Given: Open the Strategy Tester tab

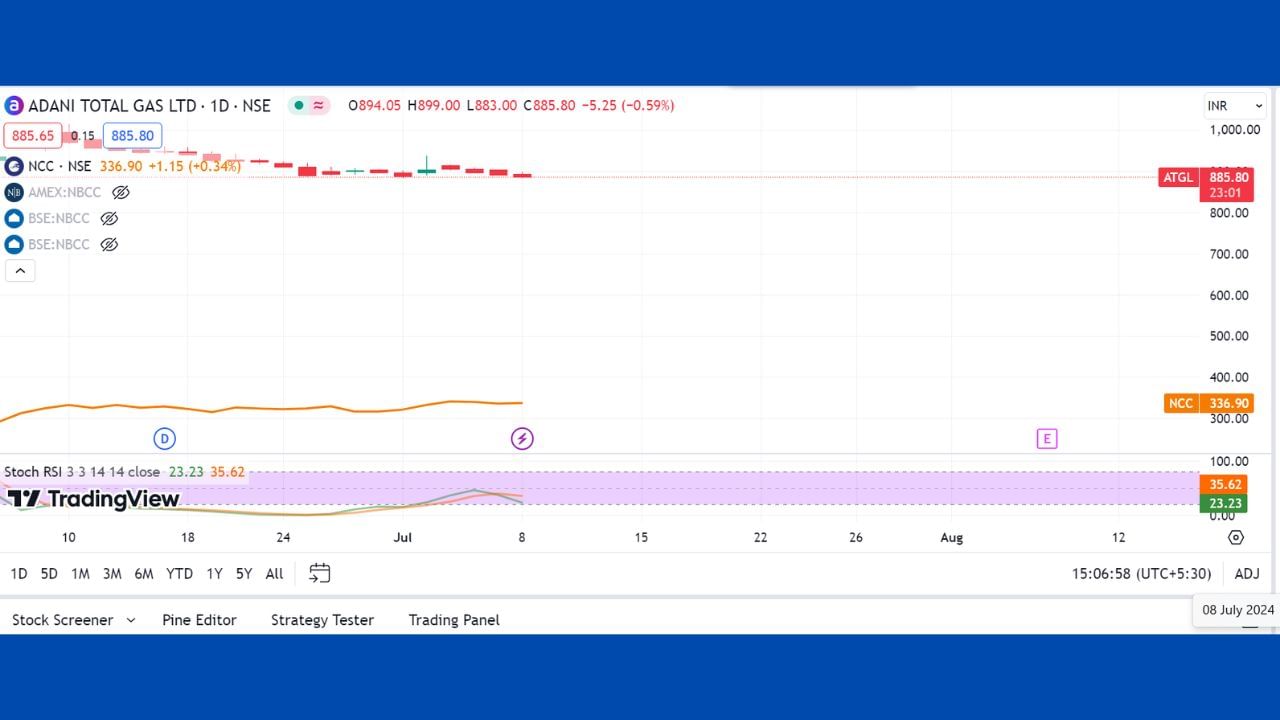Looking at the screenshot, I should [x=322, y=620].
